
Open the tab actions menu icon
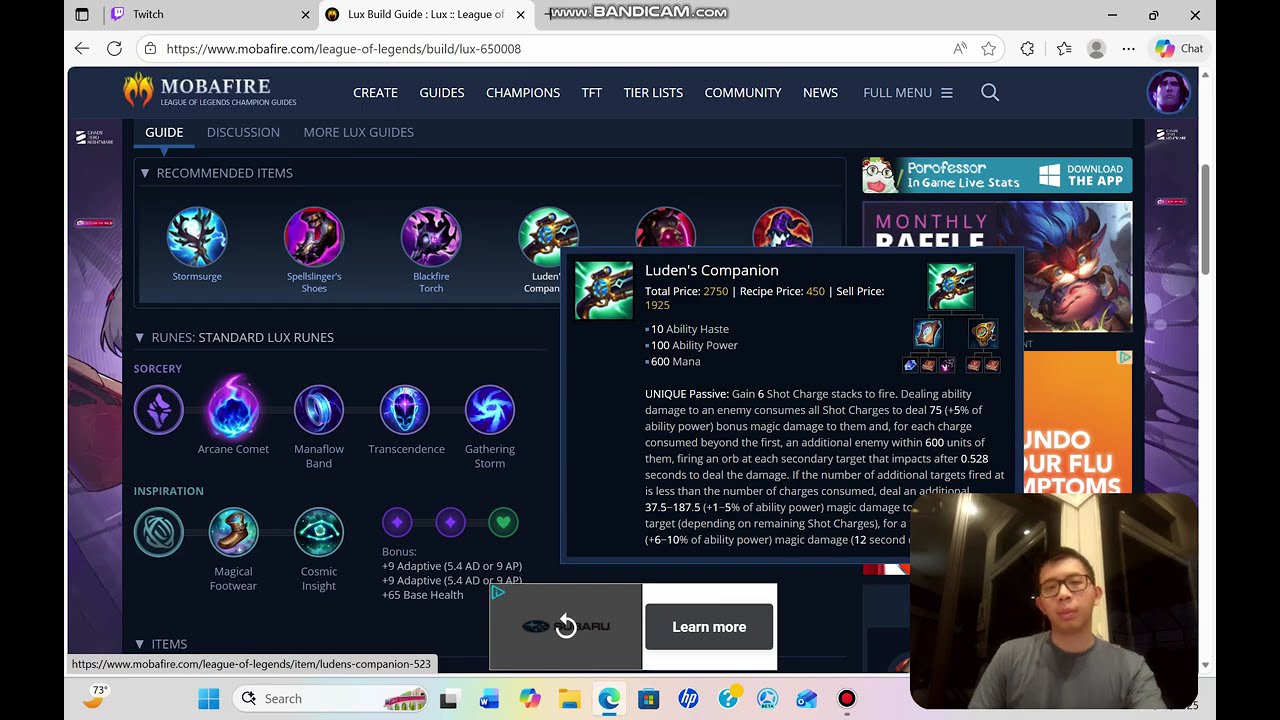click(82, 14)
